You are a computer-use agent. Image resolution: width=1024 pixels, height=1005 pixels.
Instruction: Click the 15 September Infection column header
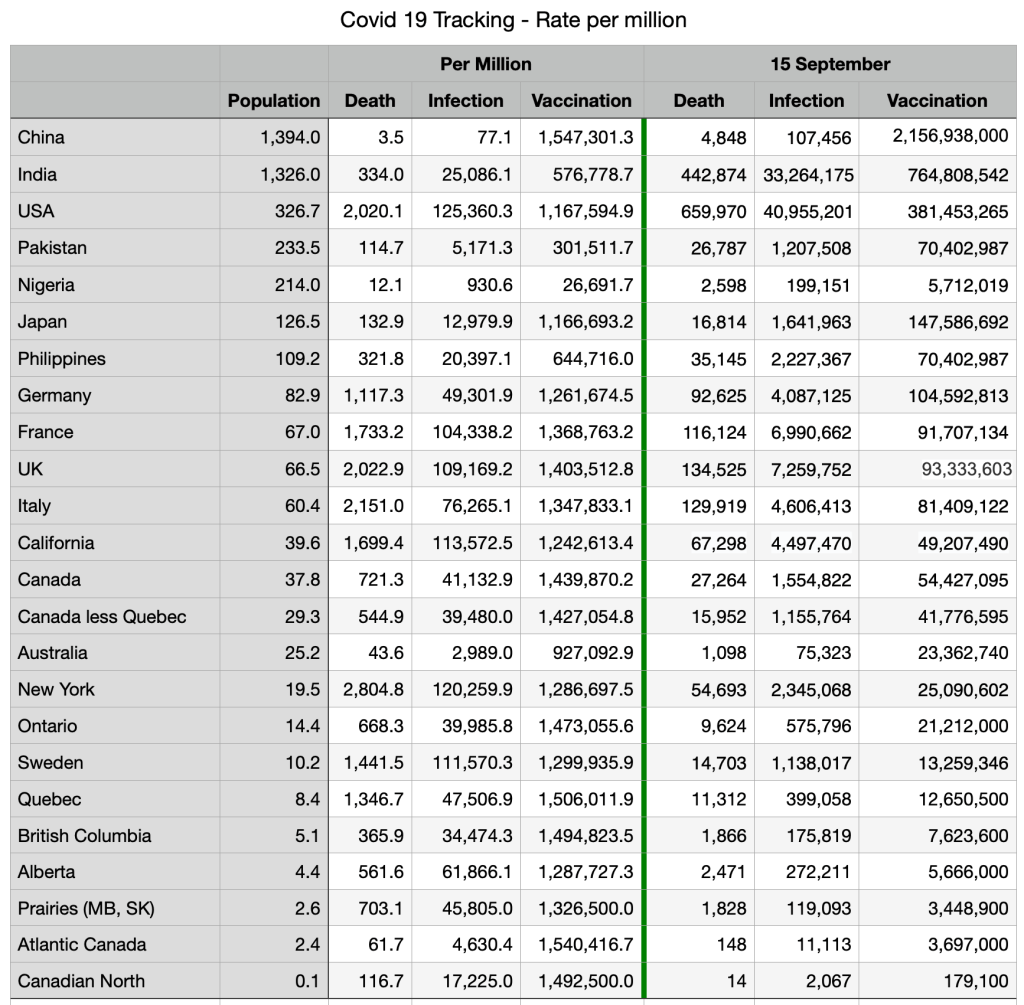click(x=806, y=101)
